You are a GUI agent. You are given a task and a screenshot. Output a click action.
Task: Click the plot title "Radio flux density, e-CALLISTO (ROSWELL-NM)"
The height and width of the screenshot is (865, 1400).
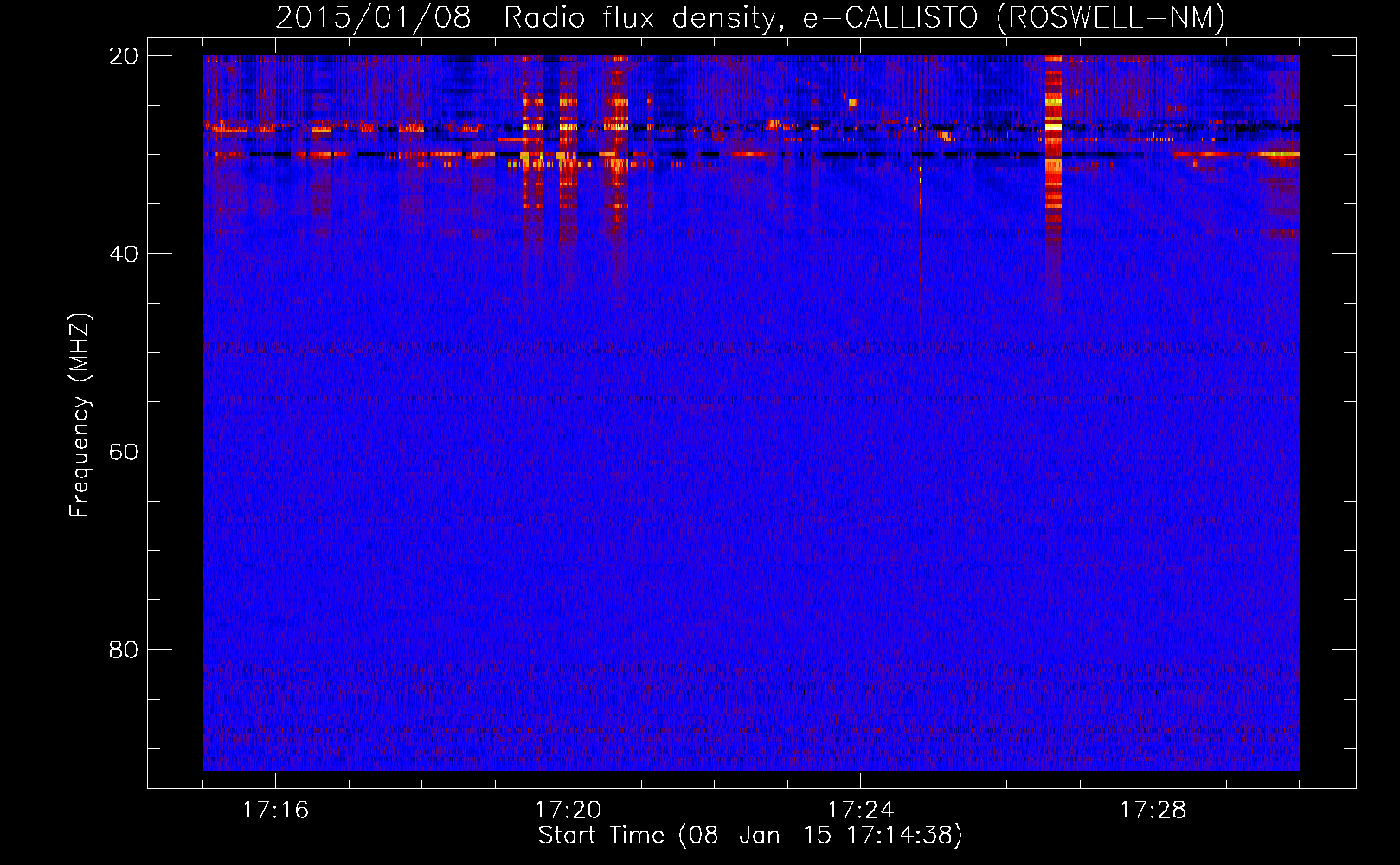click(864, 18)
